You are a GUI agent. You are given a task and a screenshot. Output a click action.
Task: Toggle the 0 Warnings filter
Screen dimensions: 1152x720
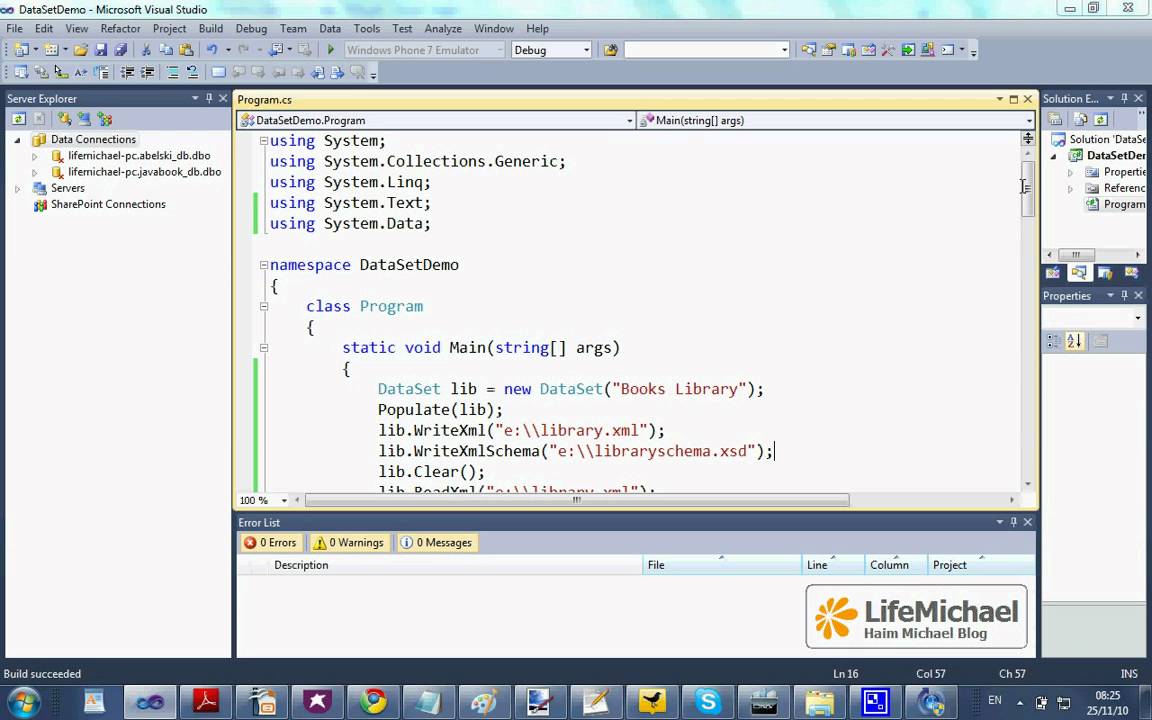[348, 542]
